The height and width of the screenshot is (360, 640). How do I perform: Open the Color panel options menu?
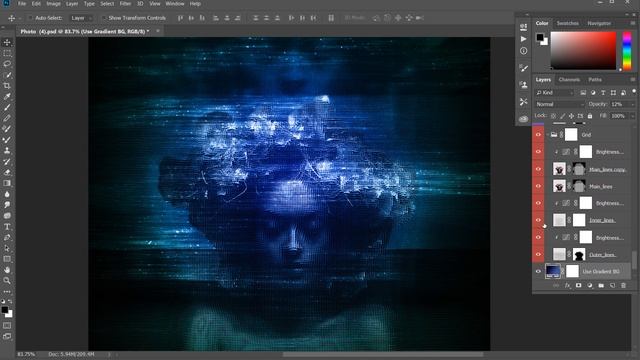click(x=633, y=24)
